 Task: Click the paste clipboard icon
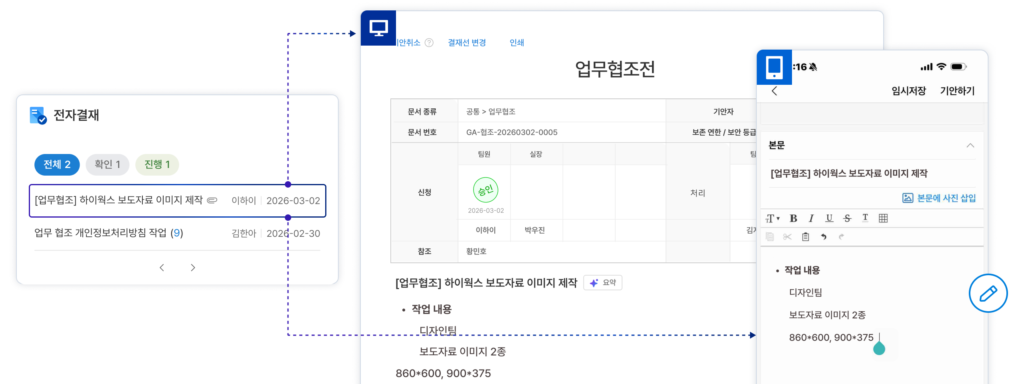[x=805, y=236]
